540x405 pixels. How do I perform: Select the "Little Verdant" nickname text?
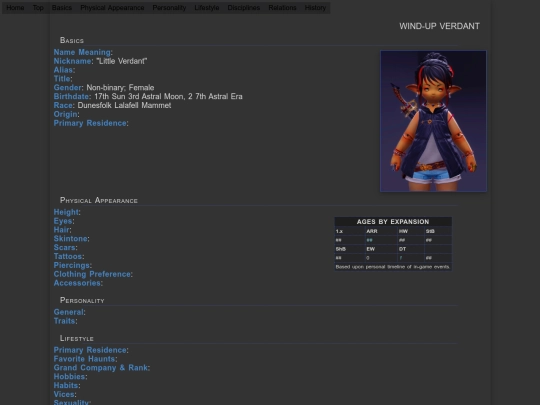(x=122, y=61)
